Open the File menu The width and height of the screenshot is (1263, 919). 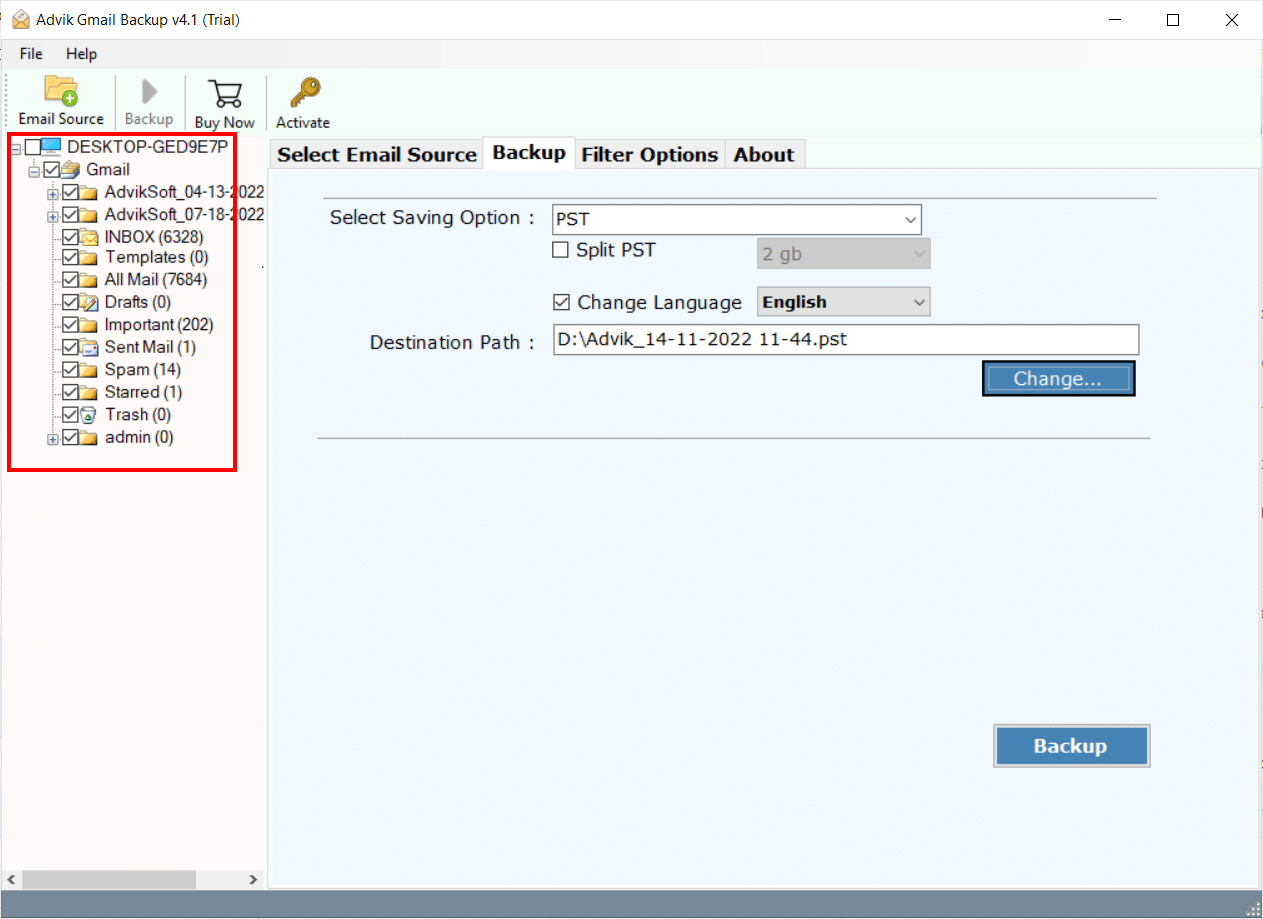31,54
